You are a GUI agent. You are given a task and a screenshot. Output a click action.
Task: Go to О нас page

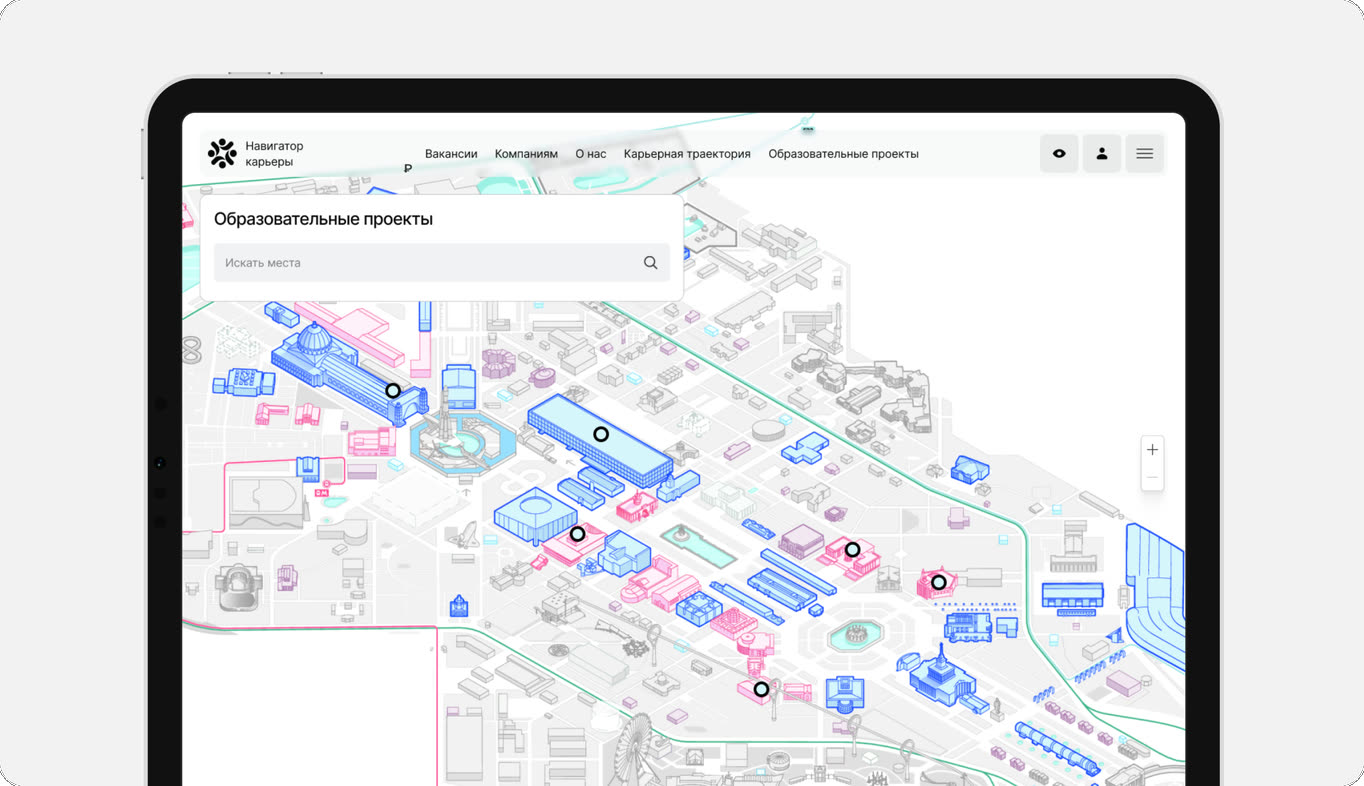591,154
